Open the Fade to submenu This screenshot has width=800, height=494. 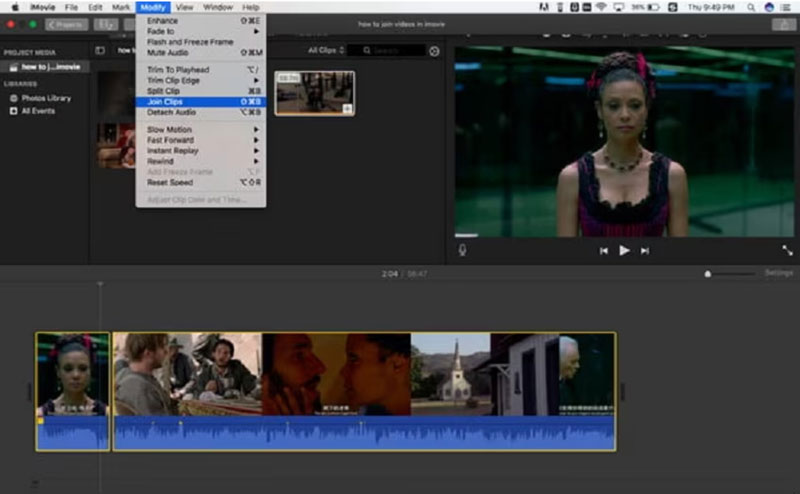coord(201,31)
